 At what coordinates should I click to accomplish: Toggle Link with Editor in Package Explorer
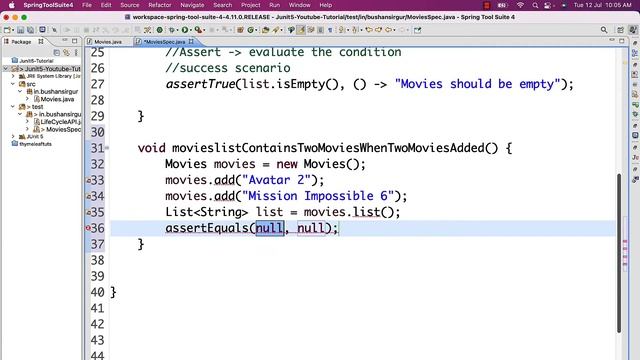pos(66,53)
